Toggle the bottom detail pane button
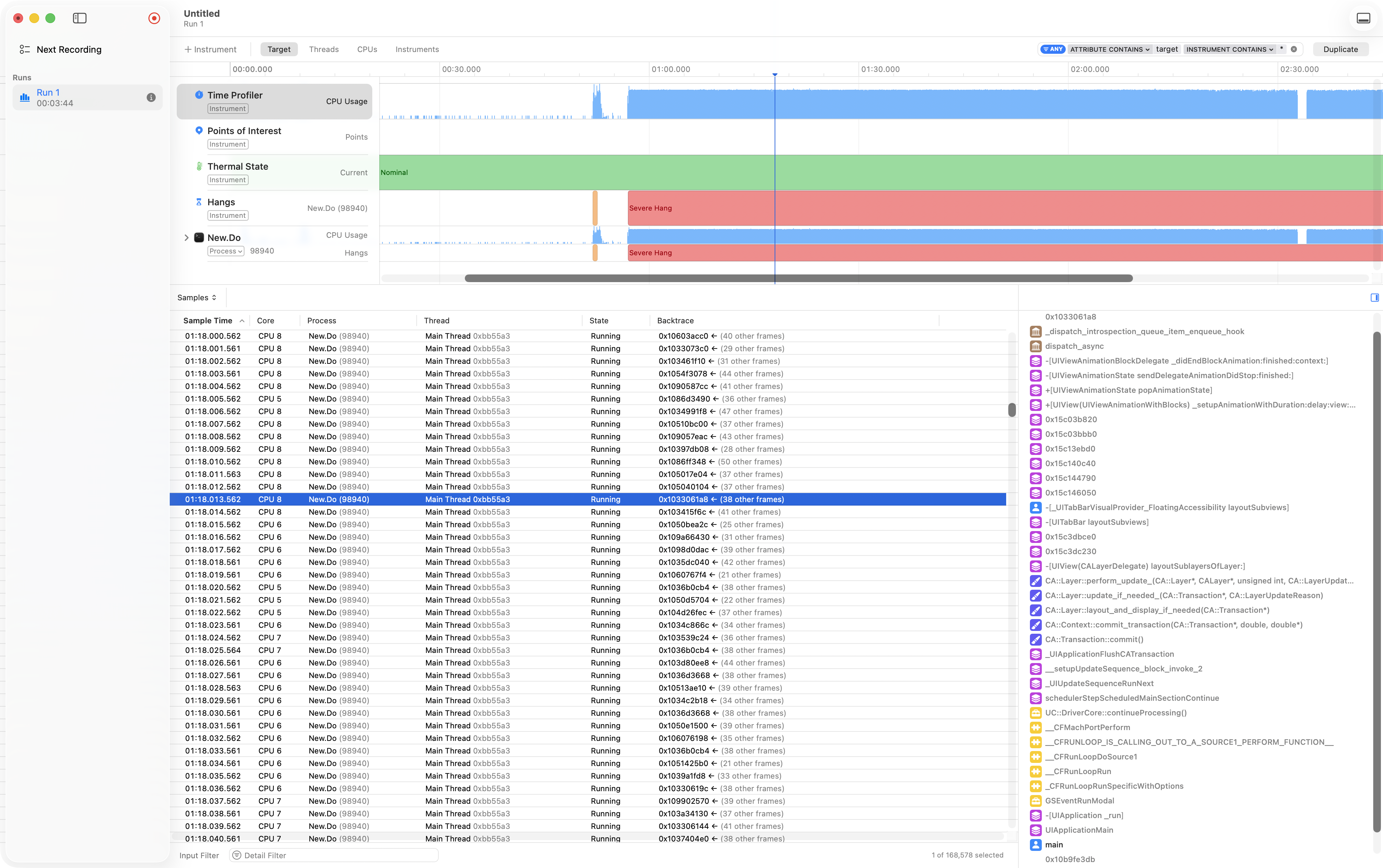The image size is (1383, 868). 1363,19
